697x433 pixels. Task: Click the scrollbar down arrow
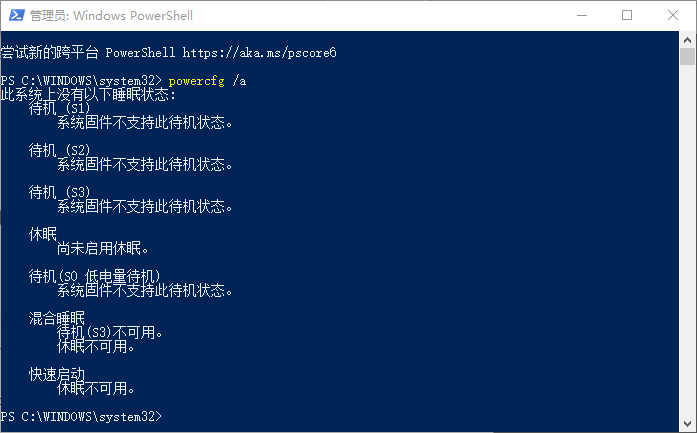(688, 424)
